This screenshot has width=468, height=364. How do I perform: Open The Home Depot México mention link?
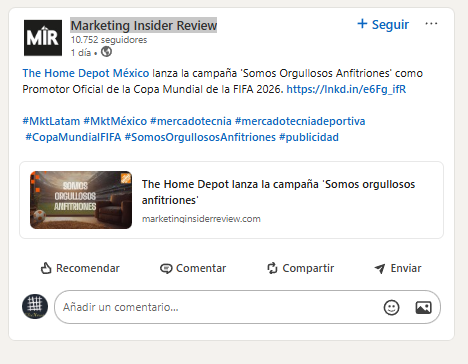coord(86,73)
